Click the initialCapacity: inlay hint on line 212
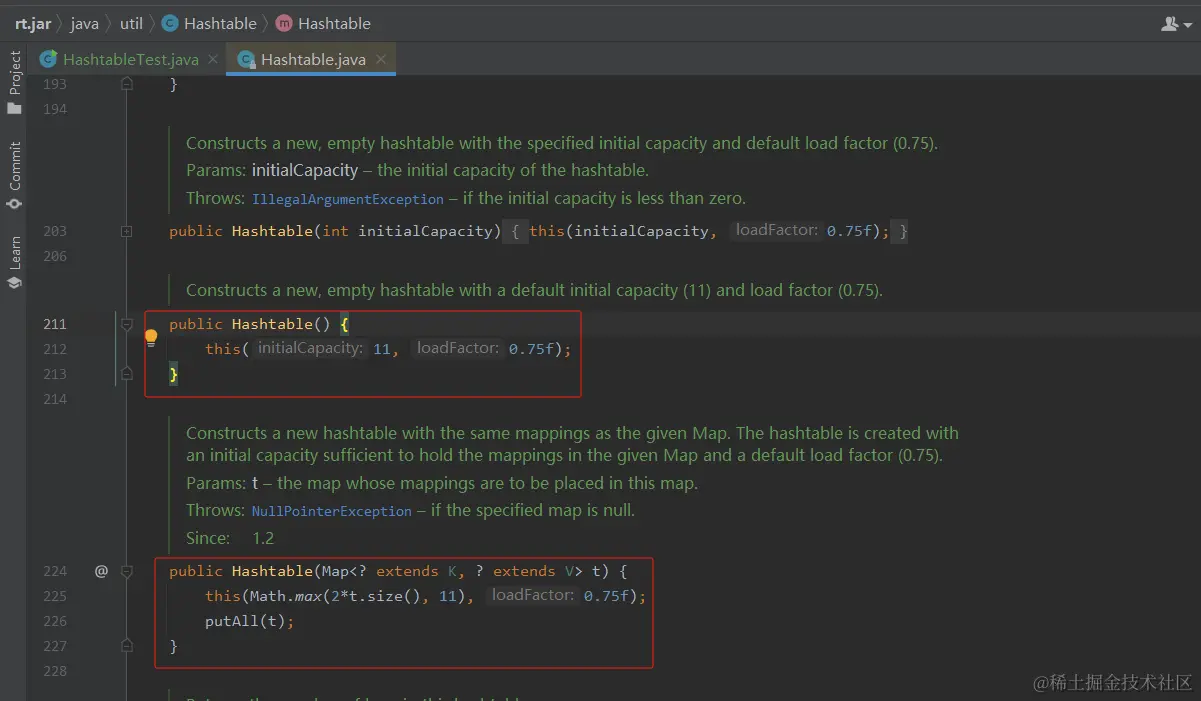 point(309,348)
